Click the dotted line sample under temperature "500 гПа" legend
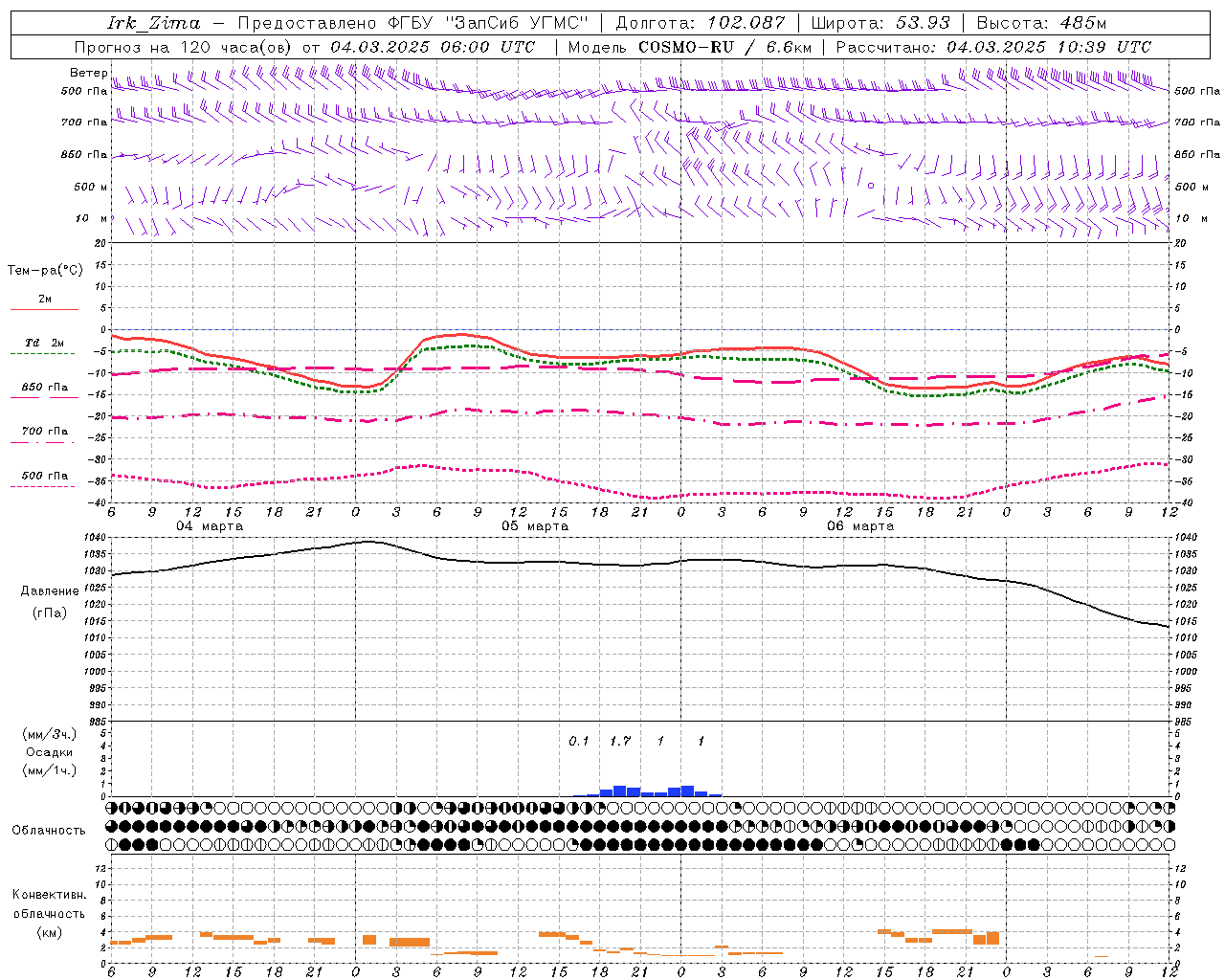Screen dimensions: 1225x980 [44, 486]
